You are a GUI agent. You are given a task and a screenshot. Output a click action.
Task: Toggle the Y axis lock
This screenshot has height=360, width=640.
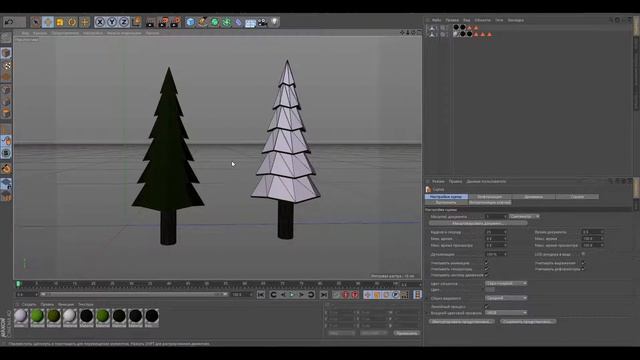pyautogui.click(x=111, y=22)
